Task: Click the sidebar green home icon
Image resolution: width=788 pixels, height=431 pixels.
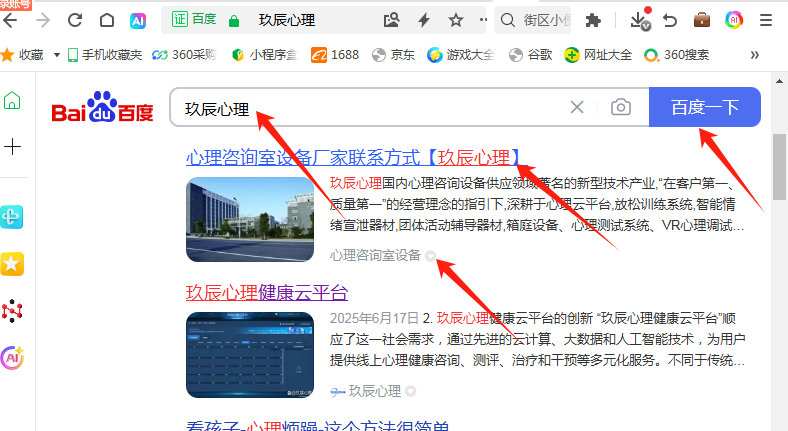Action: click(12, 100)
